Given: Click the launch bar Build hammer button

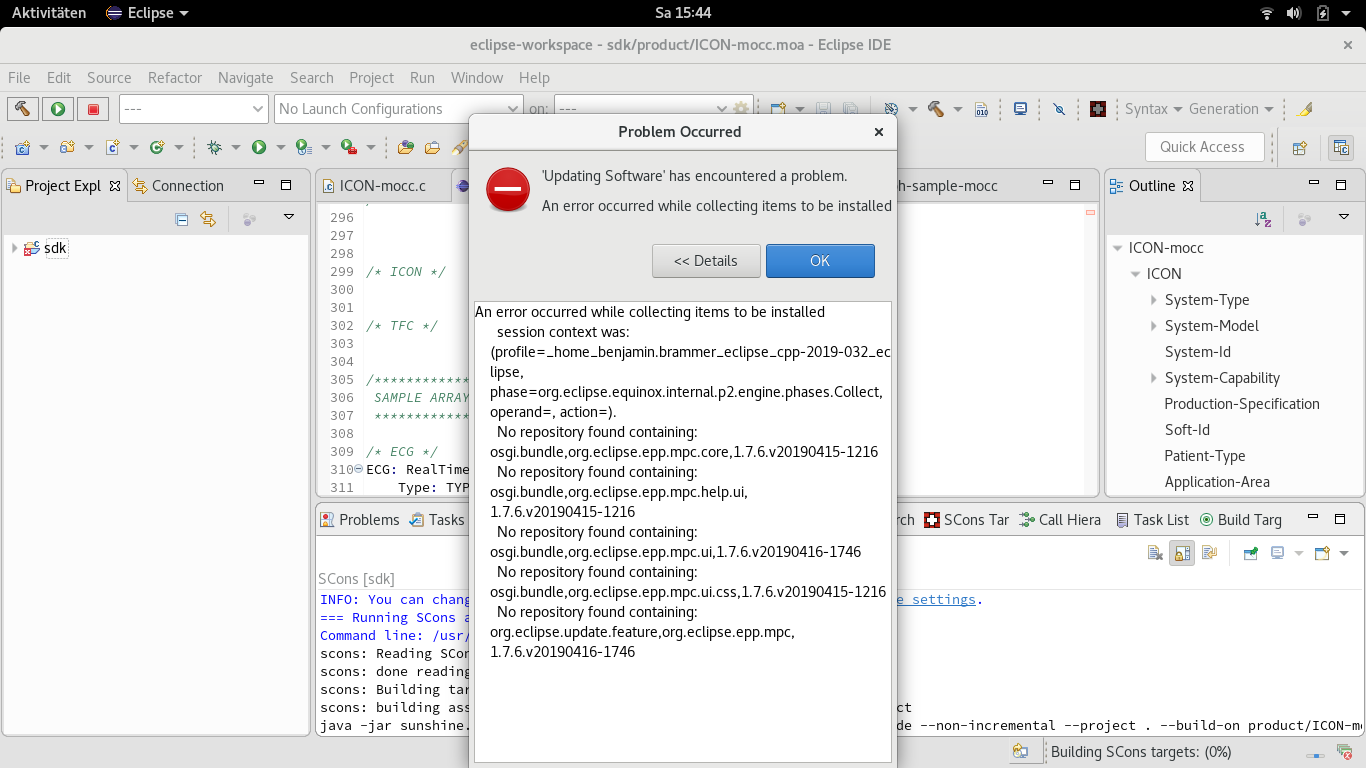Looking at the screenshot, I should pos(23,109).
